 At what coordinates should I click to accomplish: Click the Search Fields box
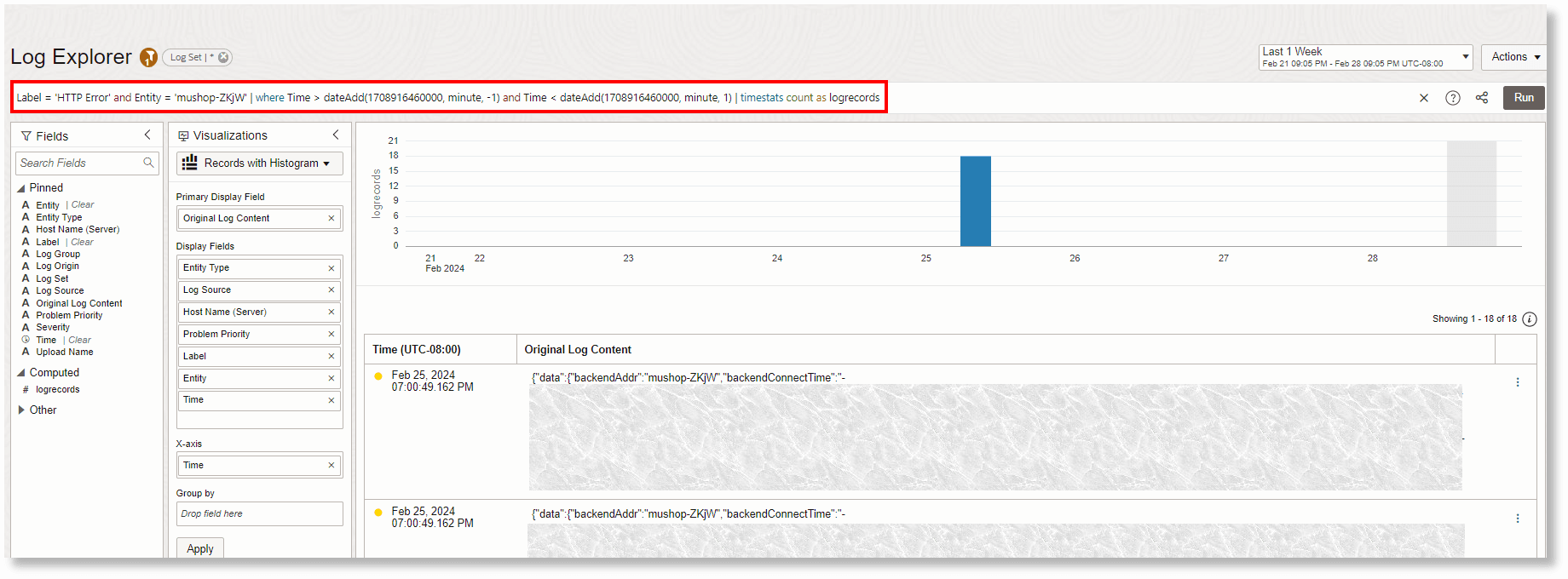(87, 163)
